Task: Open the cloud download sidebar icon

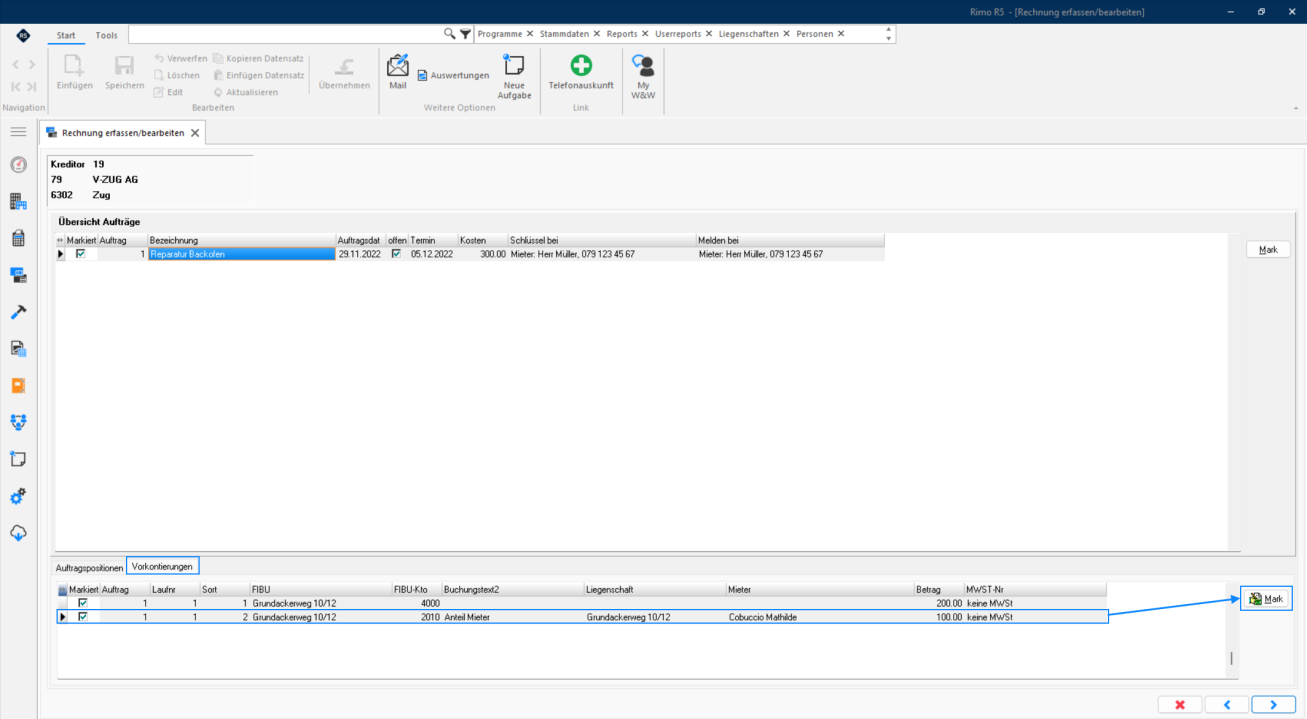Action: [18, 533]
